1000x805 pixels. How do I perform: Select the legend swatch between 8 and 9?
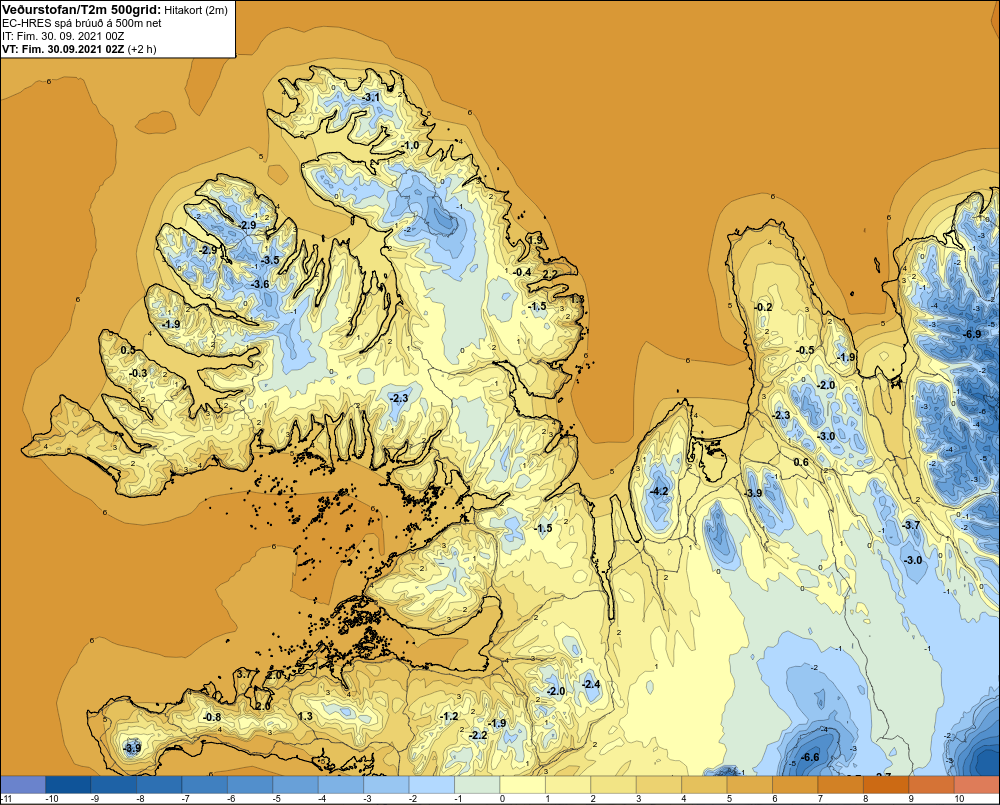coord(886,784)
